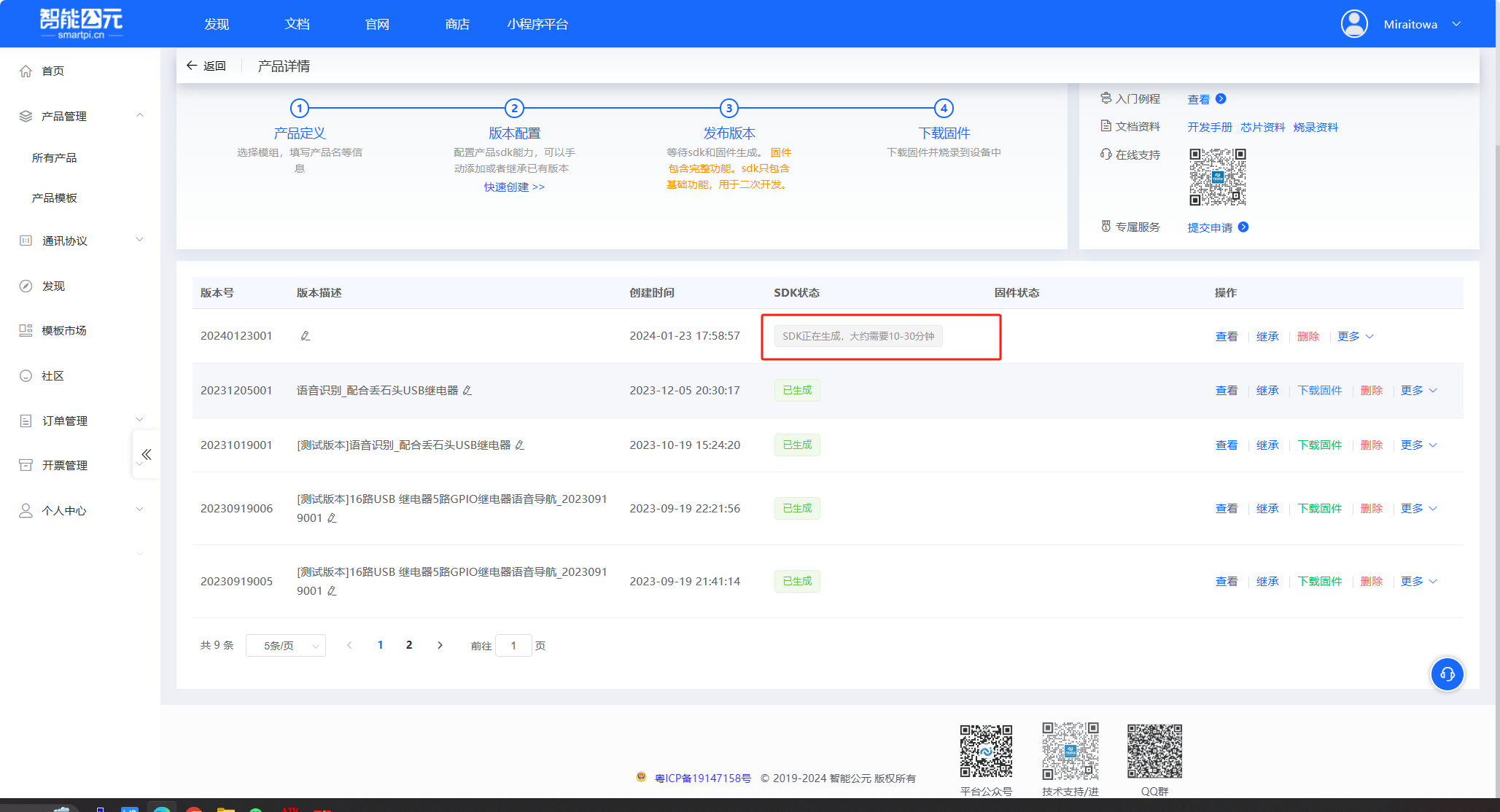The width and height of the screenshot is (1500, 812).
Task: Edit description icon for version 20230919005
Action: pyautogui.click(x=332, y=590)
